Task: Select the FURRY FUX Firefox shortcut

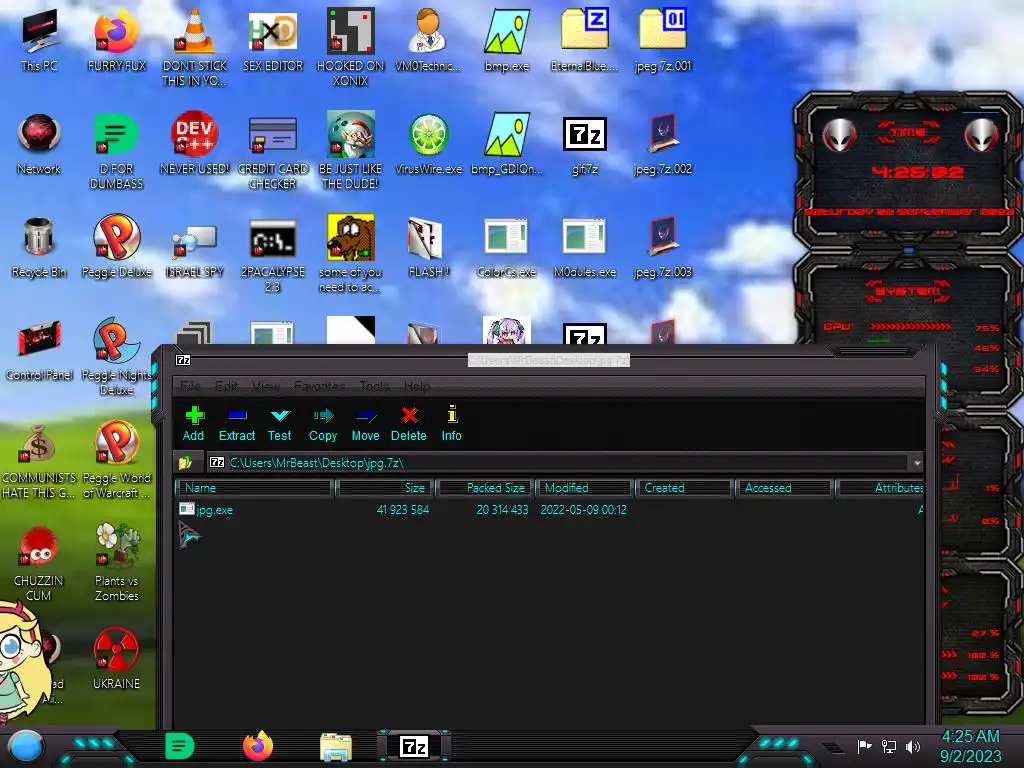Action: [x=116, y=40]
